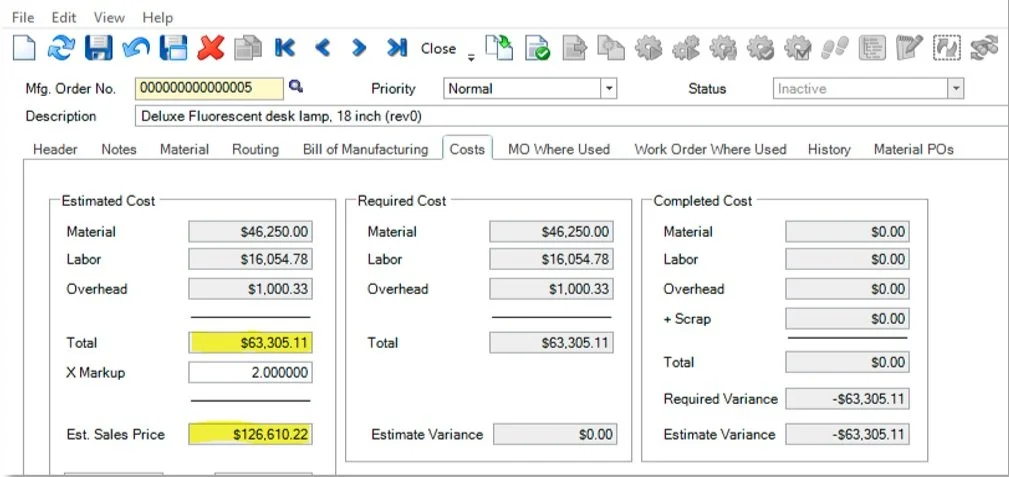
Task: Switch to the MO Where Used tab
Action: pos(559,149)
